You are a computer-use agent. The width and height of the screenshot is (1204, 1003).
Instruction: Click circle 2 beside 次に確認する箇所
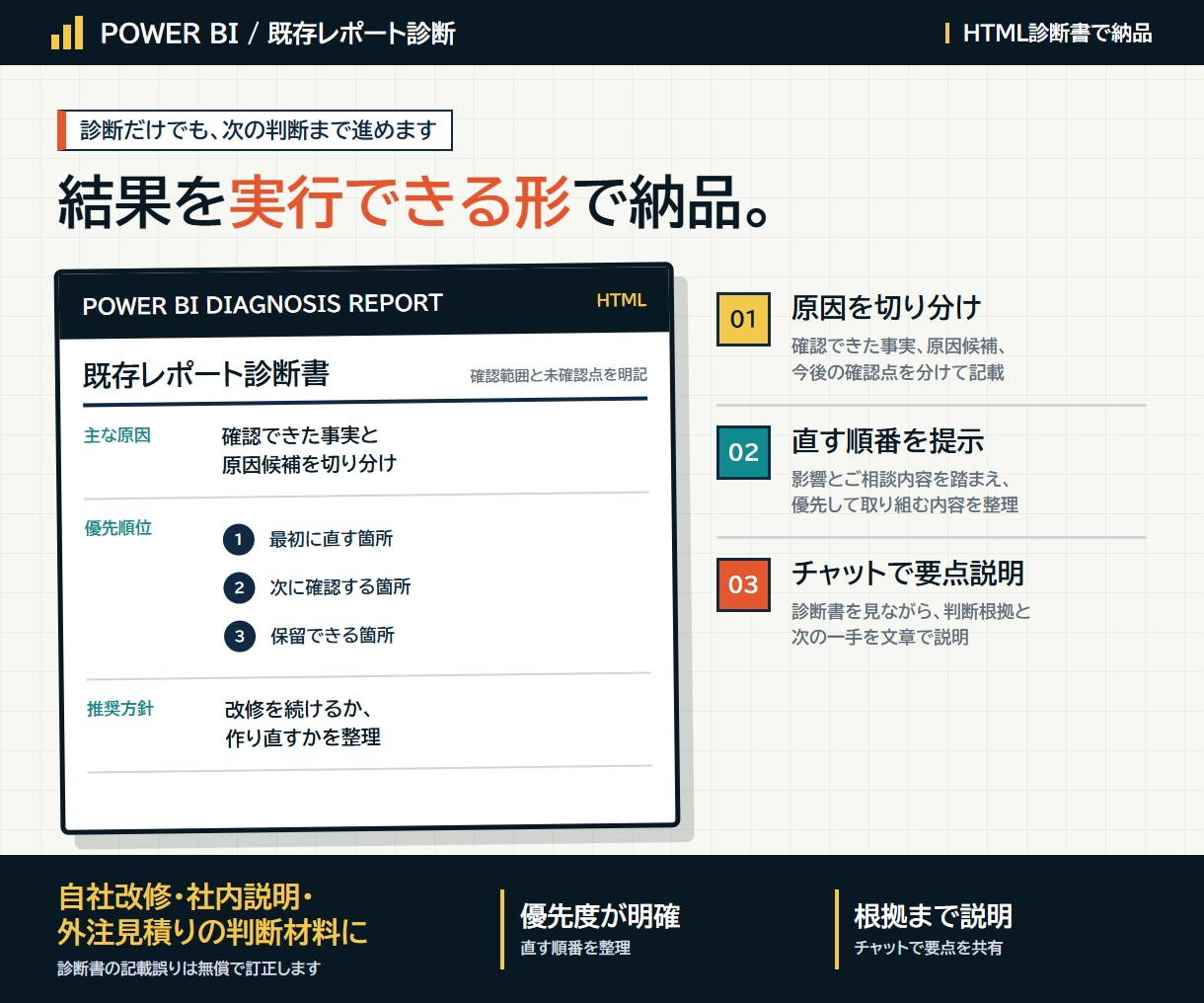coord(240,587)
